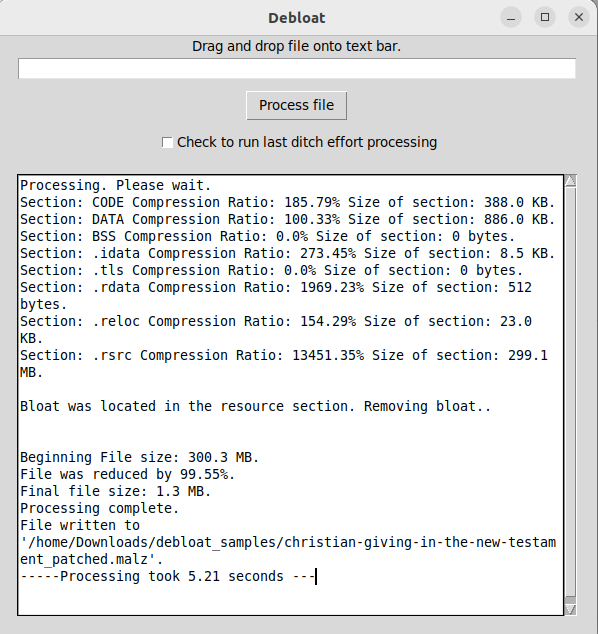Click the /home/Downloads/debloat_samples output path
The width and height of the screenshot is (598, 634).
[x=288, y=551]
